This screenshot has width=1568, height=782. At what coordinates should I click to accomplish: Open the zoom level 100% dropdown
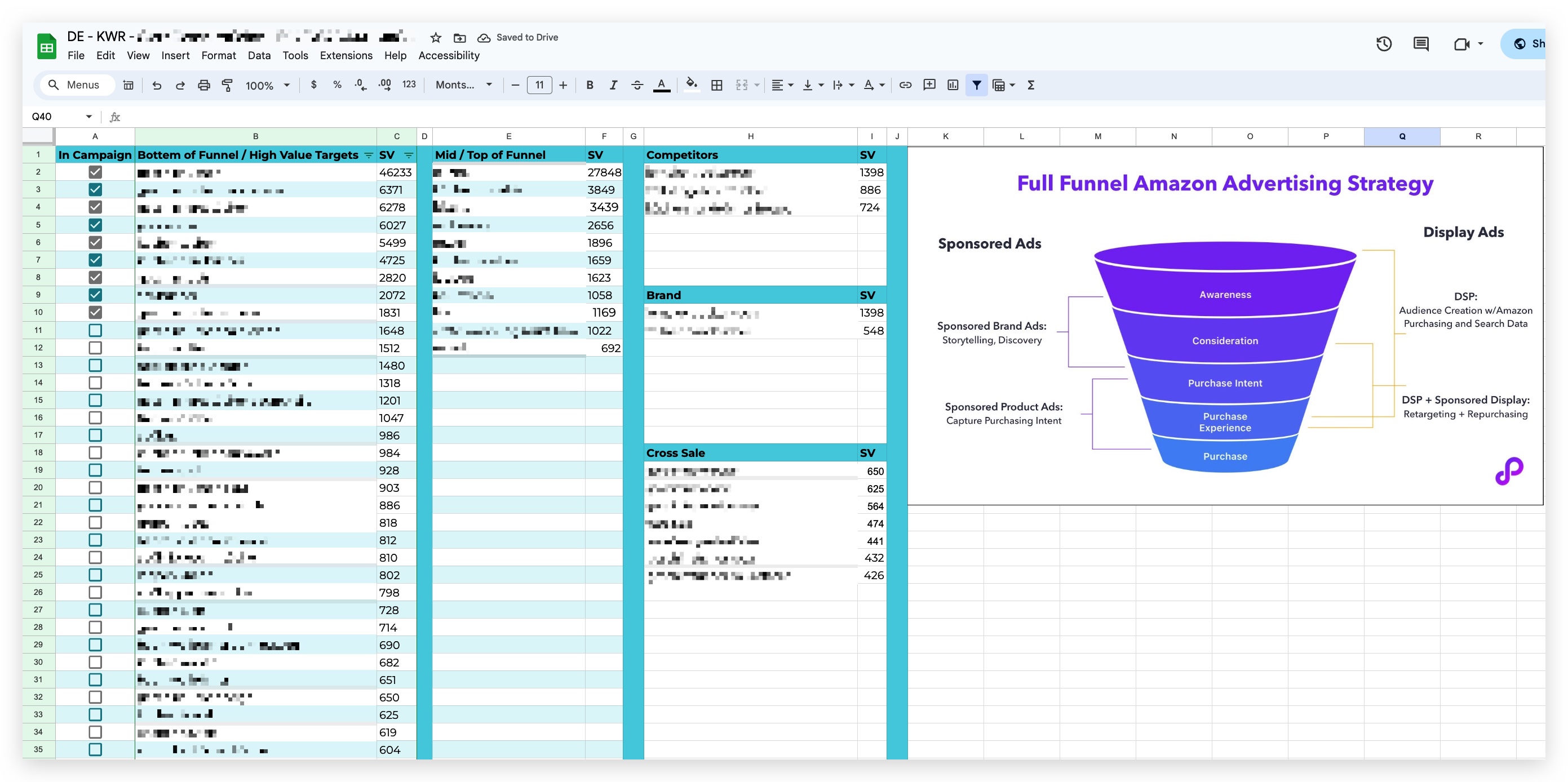267,85
